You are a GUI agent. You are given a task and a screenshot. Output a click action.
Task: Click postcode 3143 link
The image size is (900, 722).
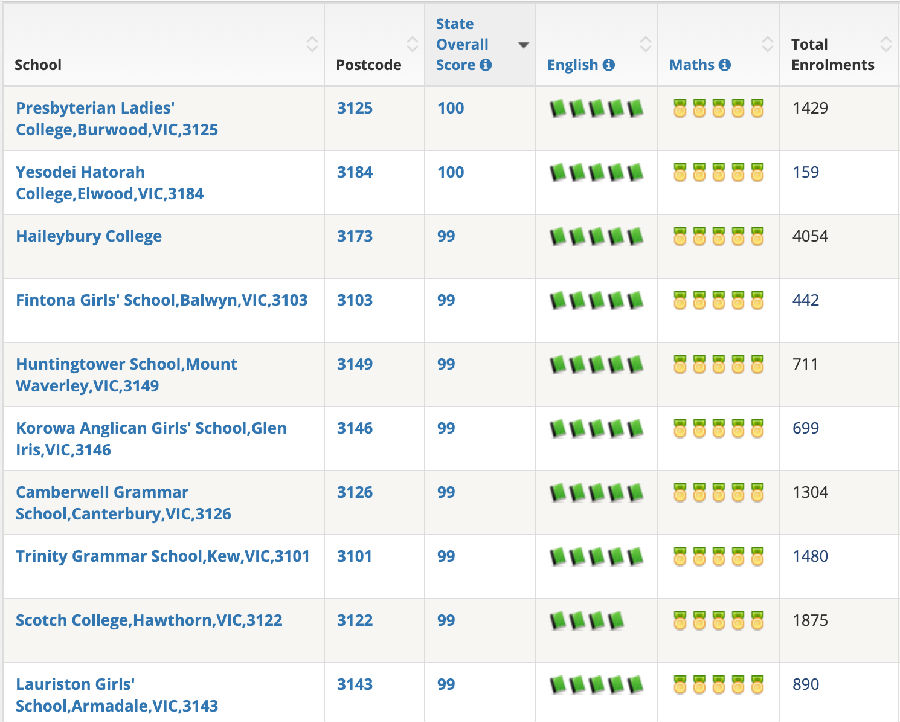[355, 684]
